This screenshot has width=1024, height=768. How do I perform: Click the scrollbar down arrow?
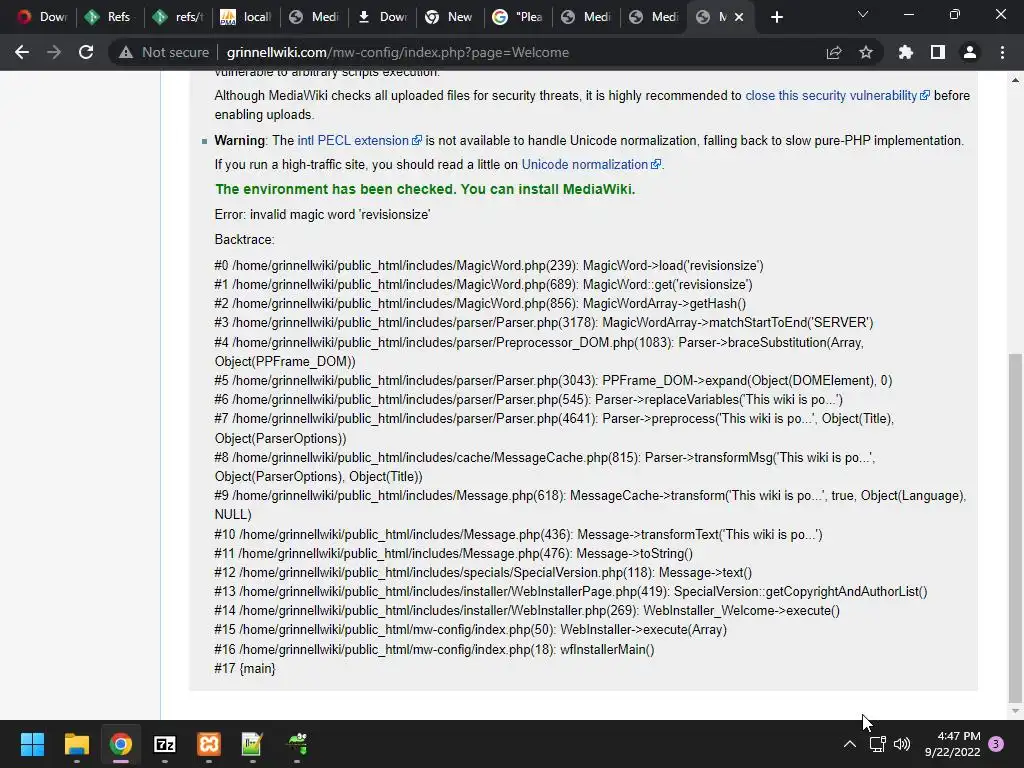1015,711
